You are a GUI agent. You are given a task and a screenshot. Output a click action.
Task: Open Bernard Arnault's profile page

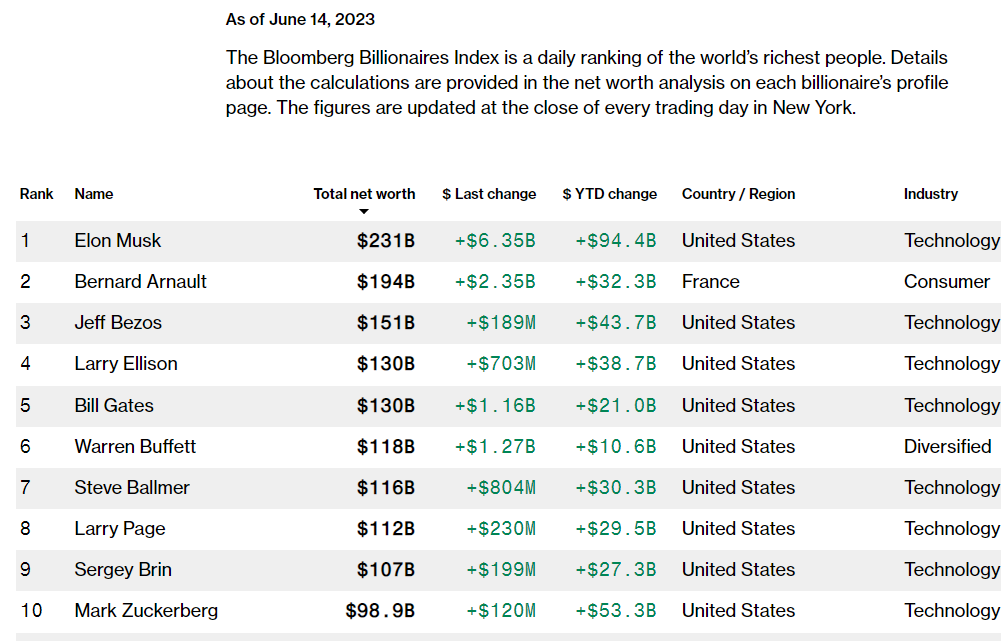pyautogui.click(x=140, y=282)
